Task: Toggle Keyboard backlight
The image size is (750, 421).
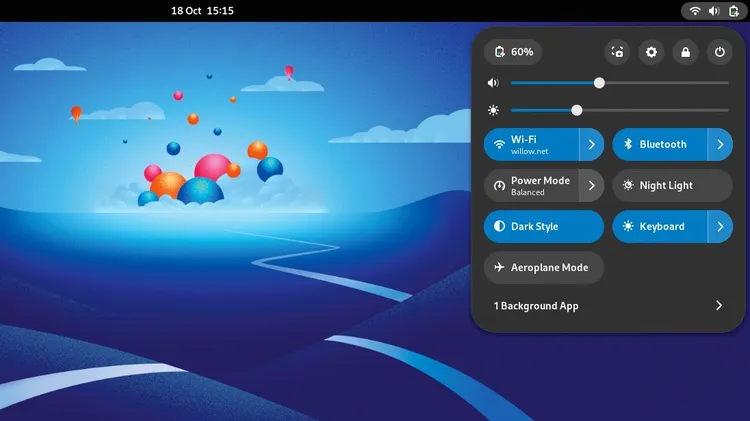Action: pyautogui.click(x=660, y=227)
